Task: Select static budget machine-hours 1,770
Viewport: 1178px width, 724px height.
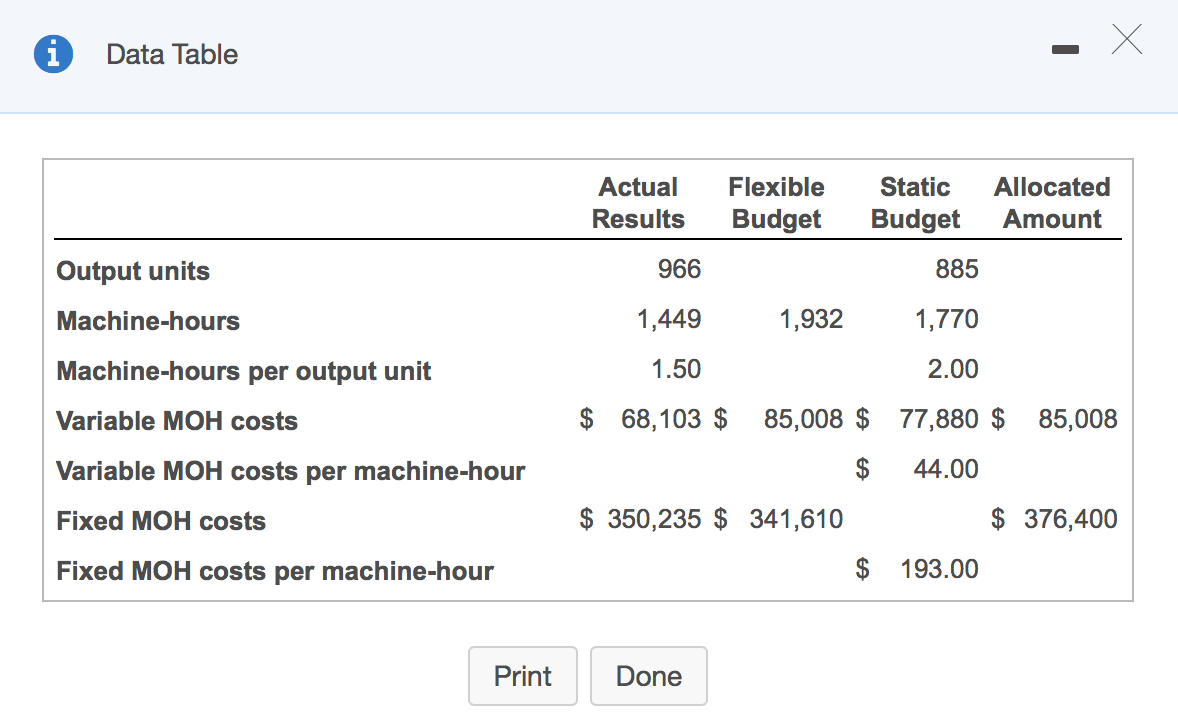Action: point(946,319)
